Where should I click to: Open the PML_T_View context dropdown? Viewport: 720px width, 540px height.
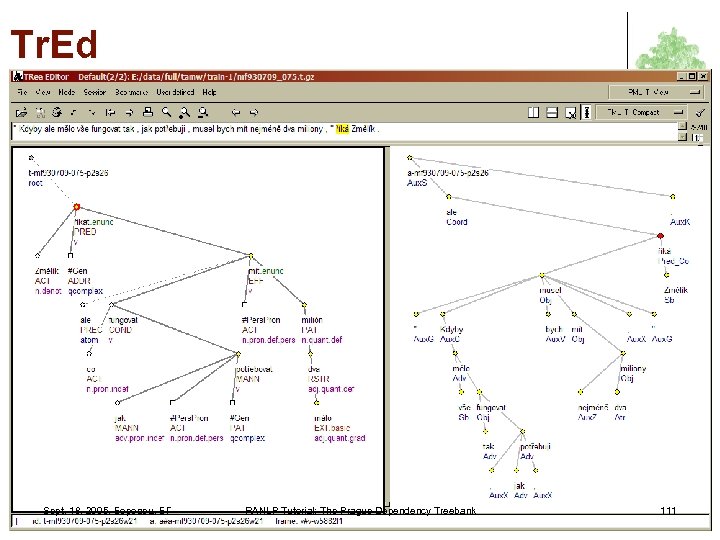(657, 92)
